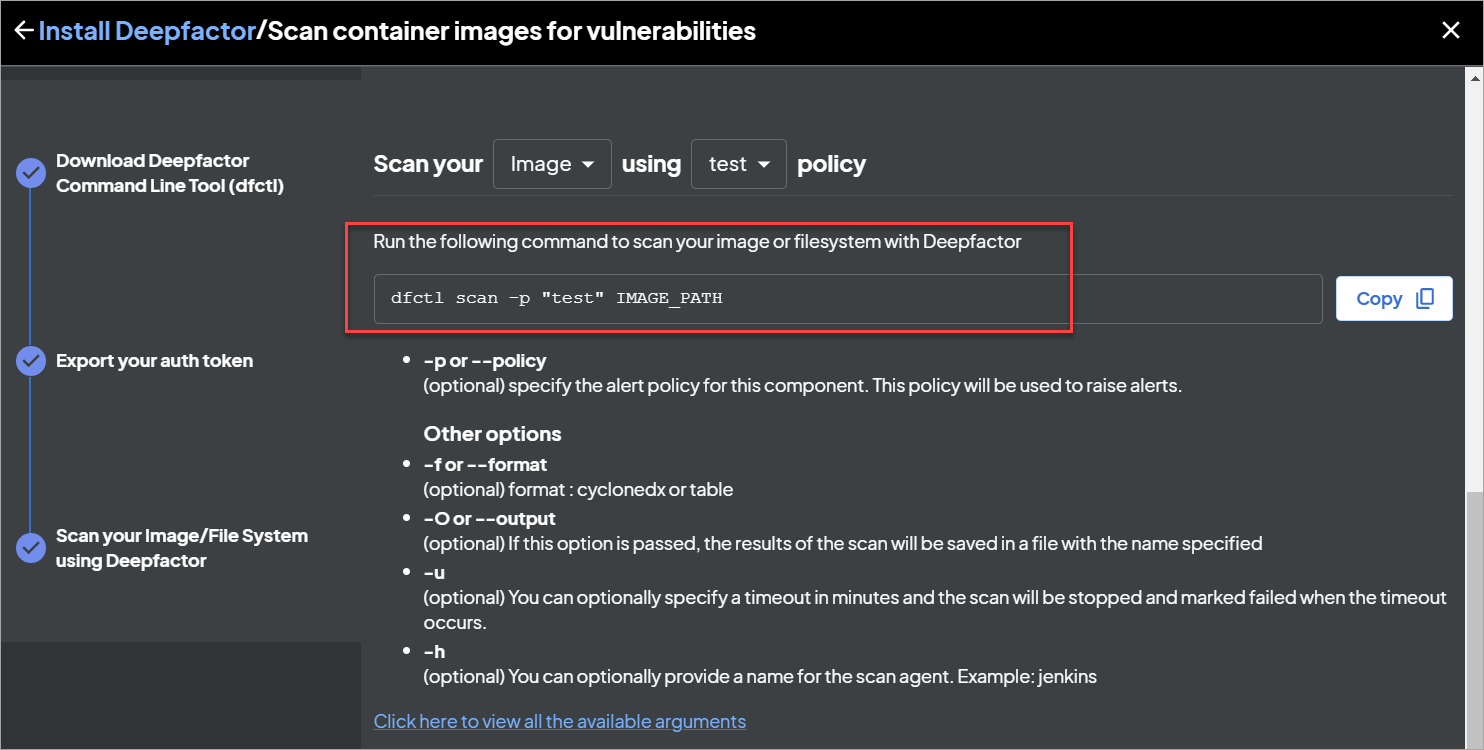Click the '-p or --policy' option text
This screenshot has height=750, width=1484.
pyautogui.click(x=485, y=360)
